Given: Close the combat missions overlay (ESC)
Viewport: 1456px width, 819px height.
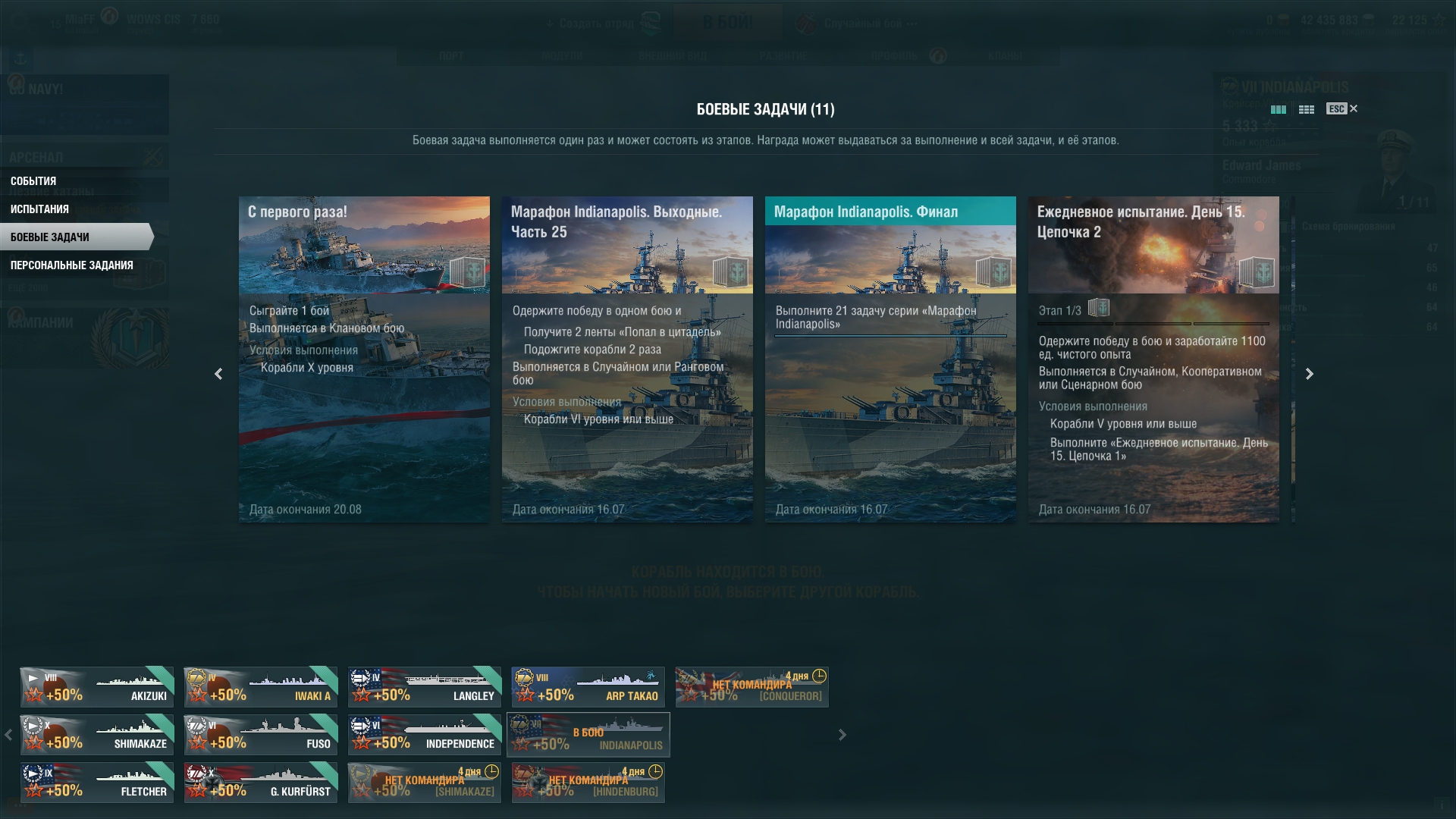Looking at the screenshot, I should (x=1342, y=108).
